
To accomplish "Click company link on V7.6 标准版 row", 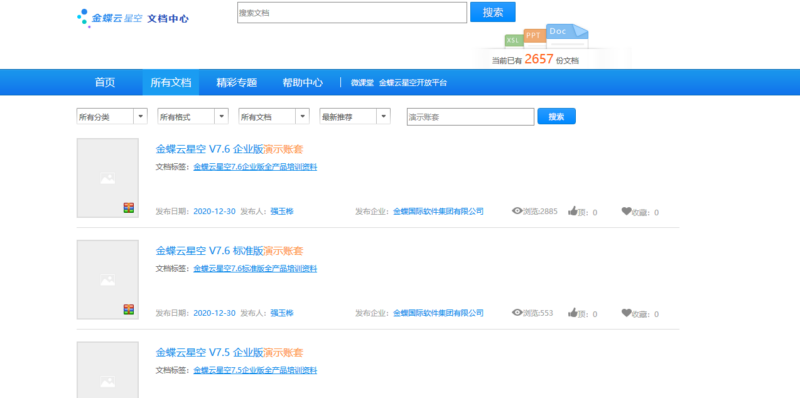I will point(438,313).
